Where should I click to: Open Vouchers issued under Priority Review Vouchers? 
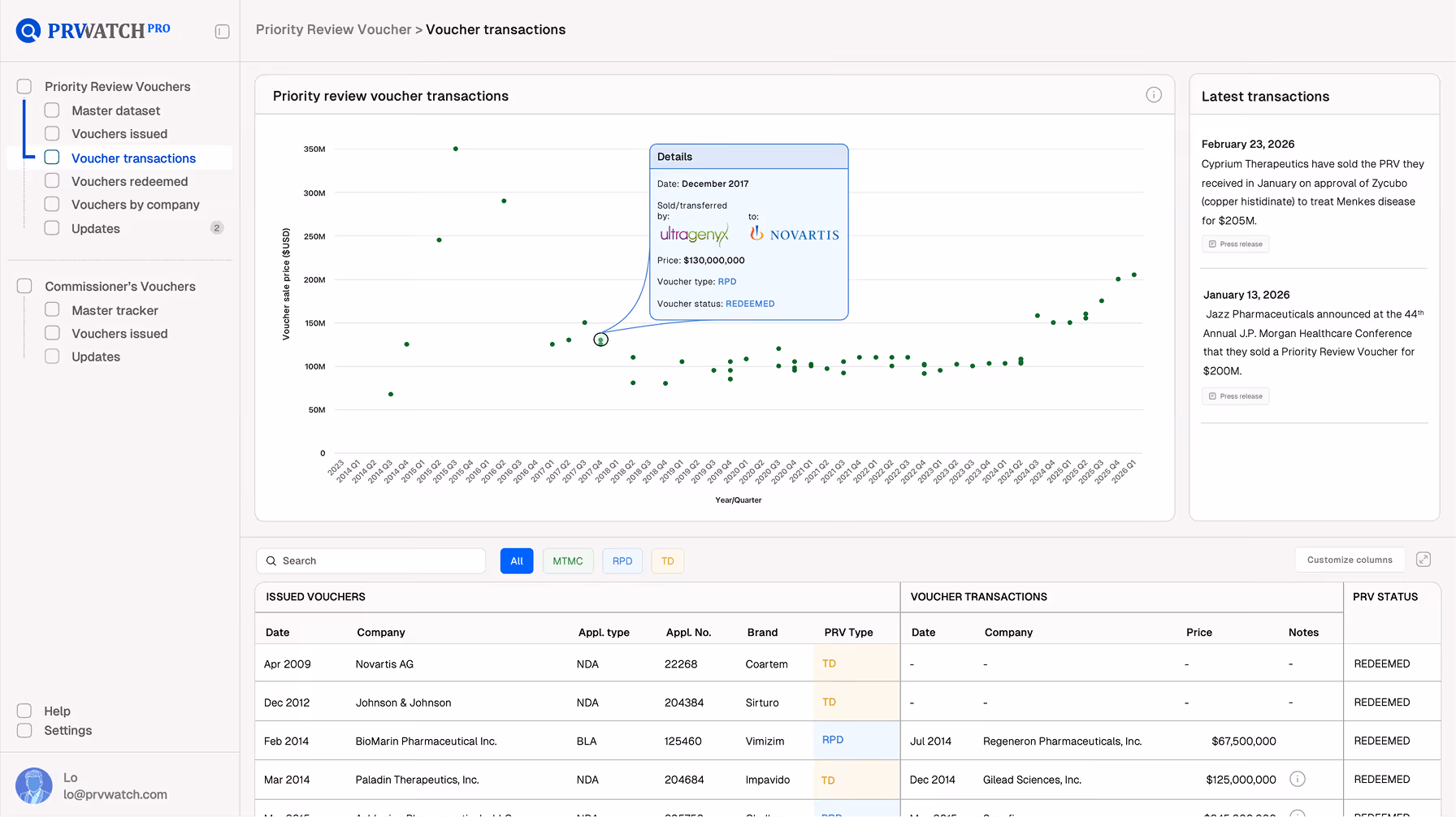click(x=119, y=134)
